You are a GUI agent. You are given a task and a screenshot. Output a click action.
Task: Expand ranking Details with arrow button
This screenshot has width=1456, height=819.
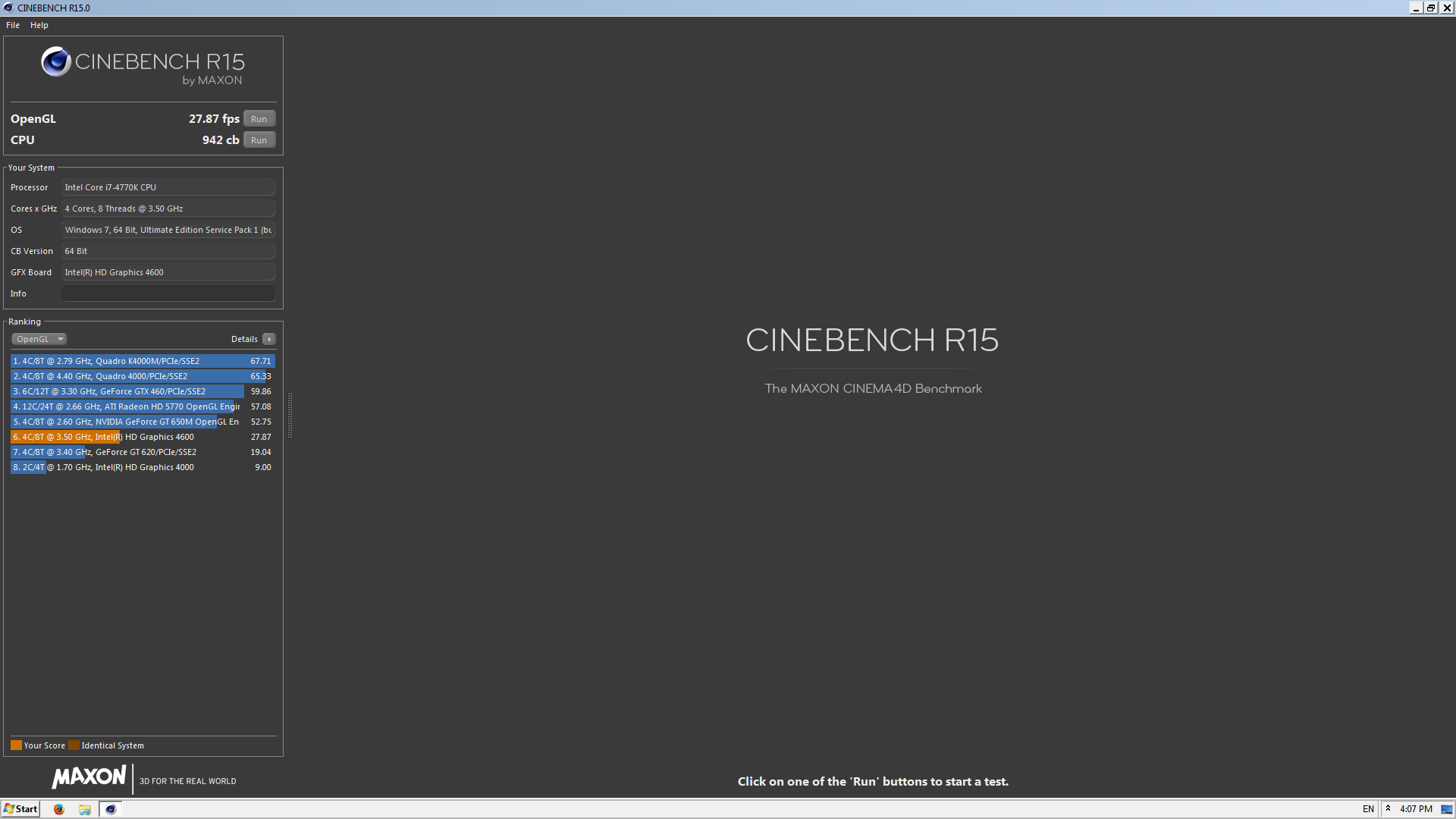(269, 339)
